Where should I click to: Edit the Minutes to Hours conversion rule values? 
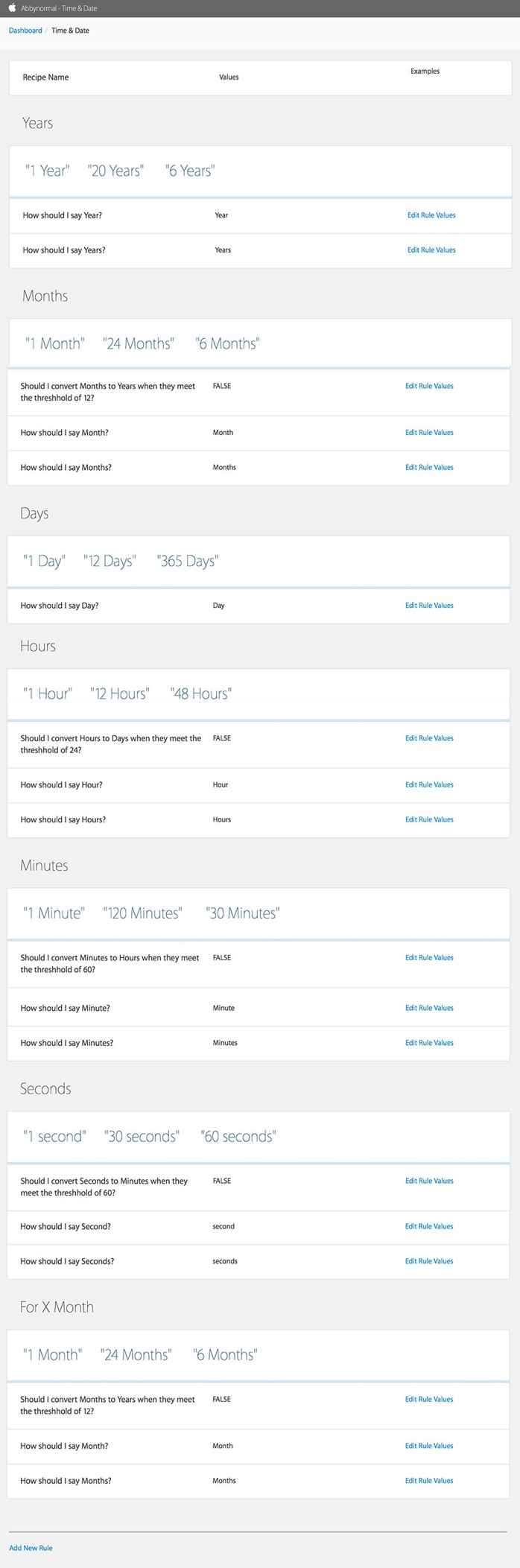(x=429, y=958)
